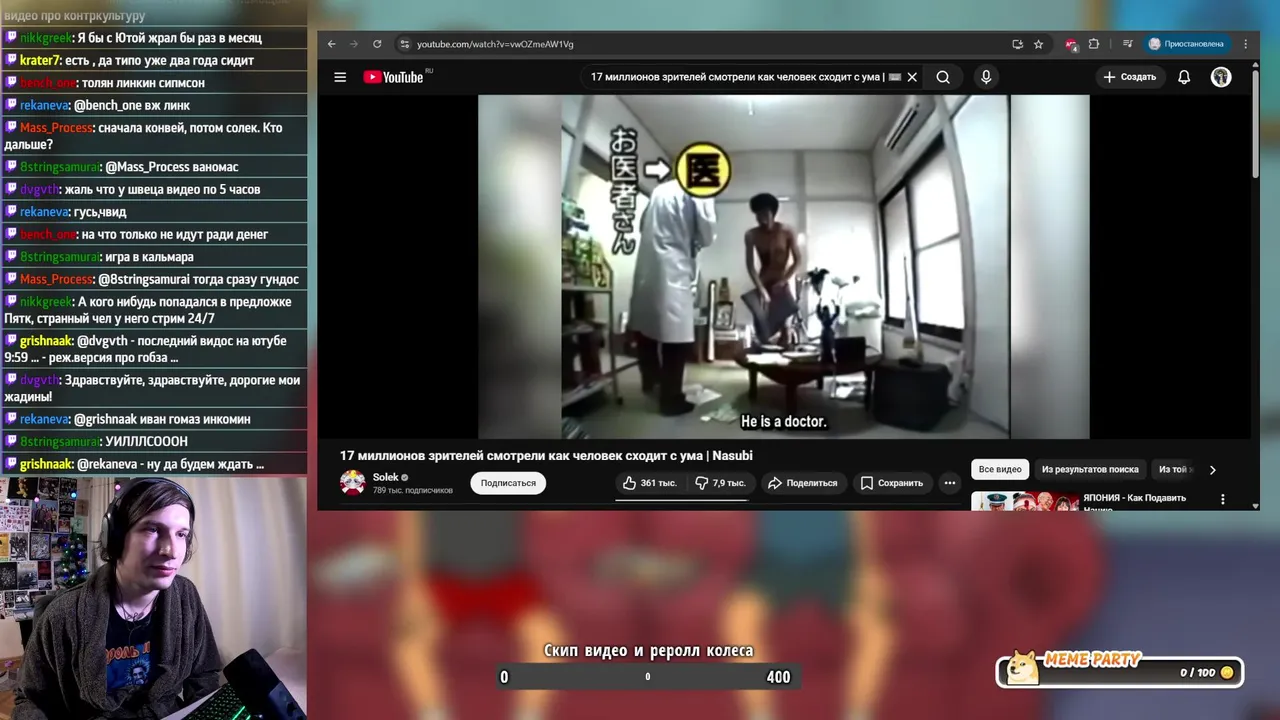Open the browser extensions puzzle icon
Screen dimensions: 1280x720
click(x=1094, y=44)
